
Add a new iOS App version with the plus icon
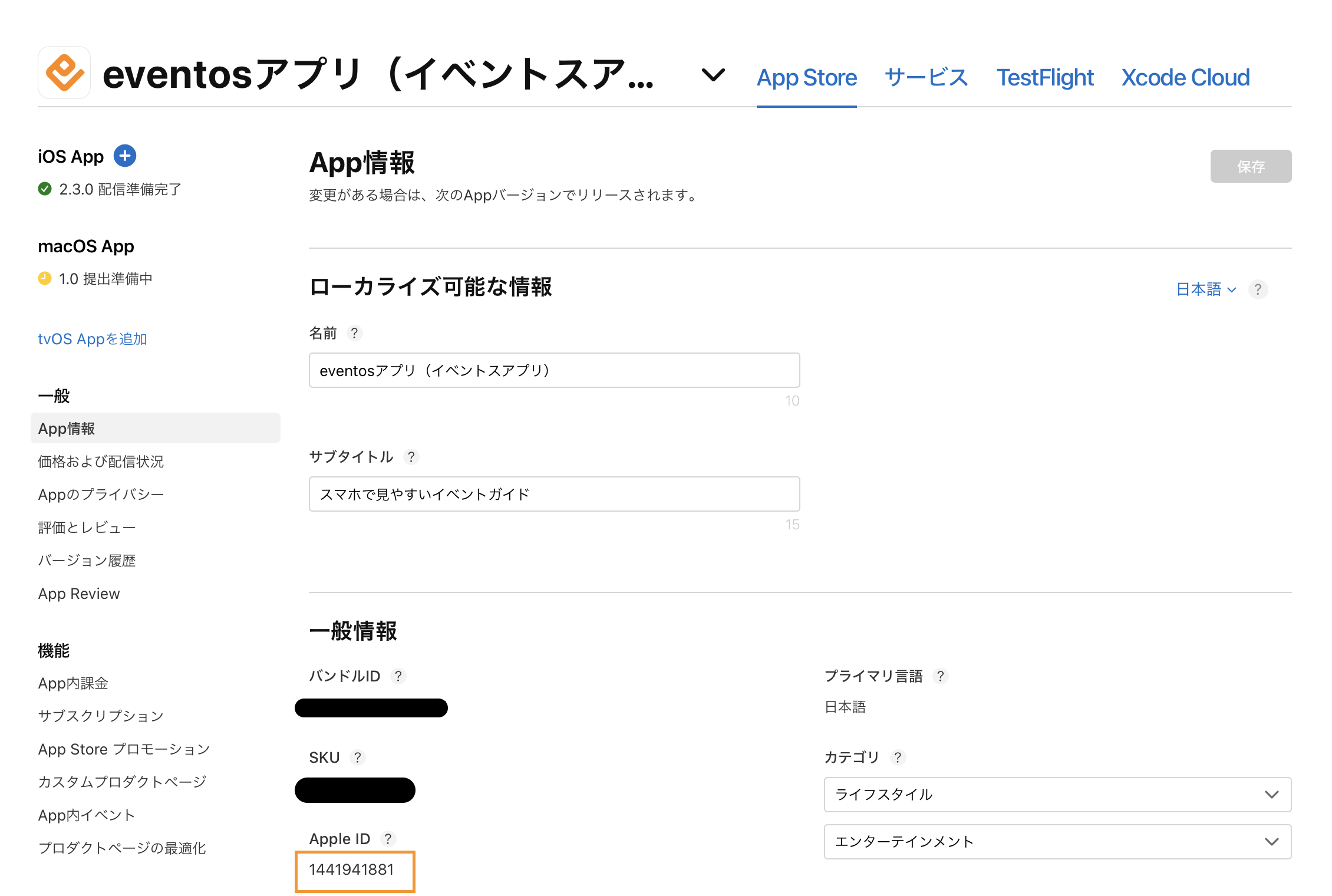point(125,156)
